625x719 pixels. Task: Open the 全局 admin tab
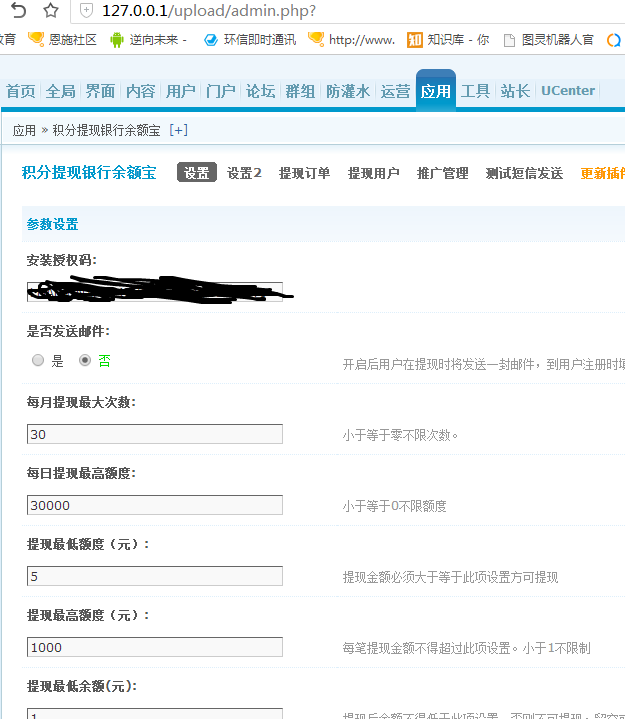(61, 91)
